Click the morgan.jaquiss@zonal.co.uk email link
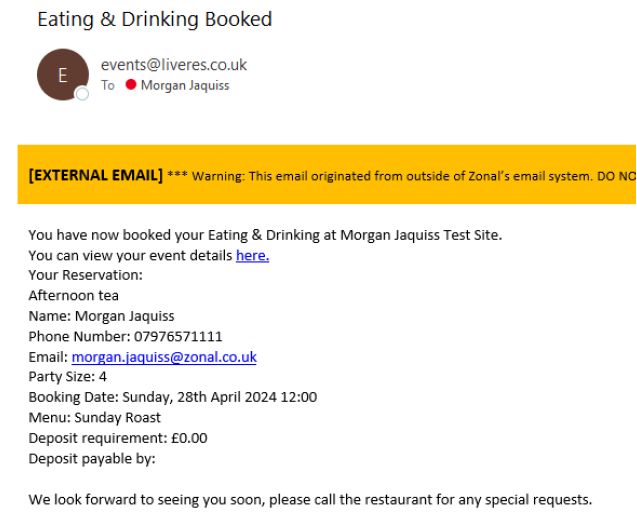 point(164,357)
